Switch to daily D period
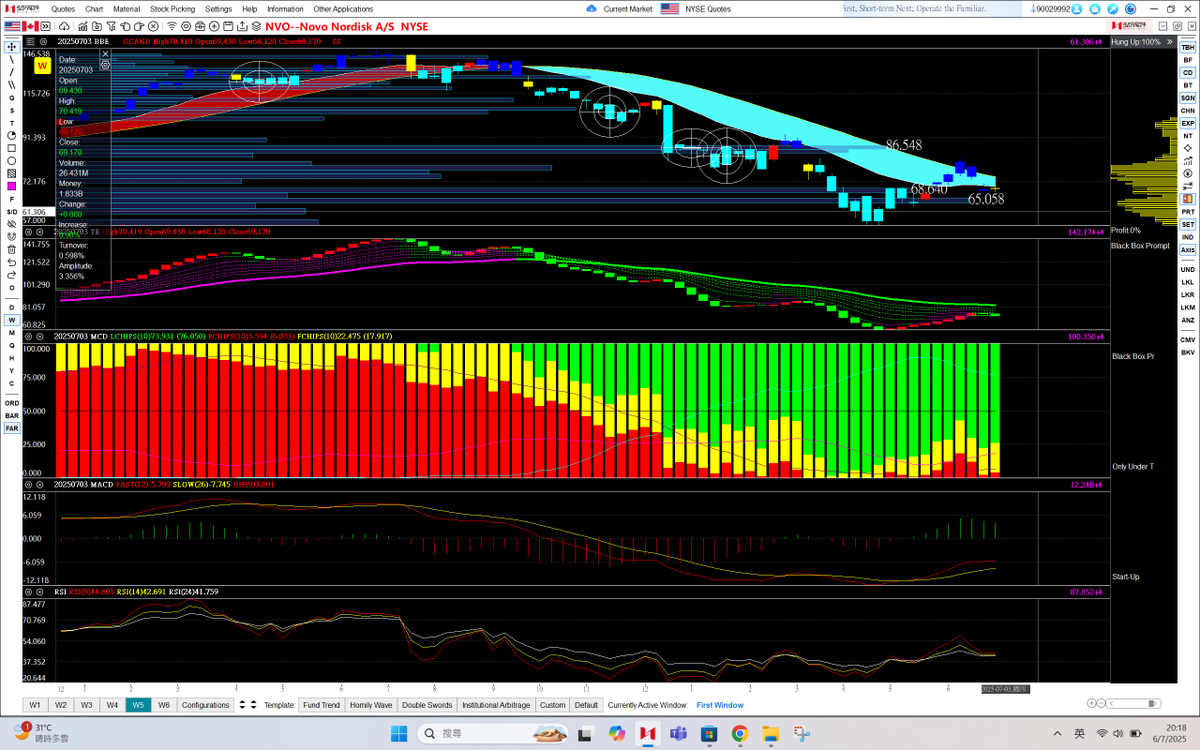The height and width of the screenshot is (750, 1200). [x=12, y=307]
